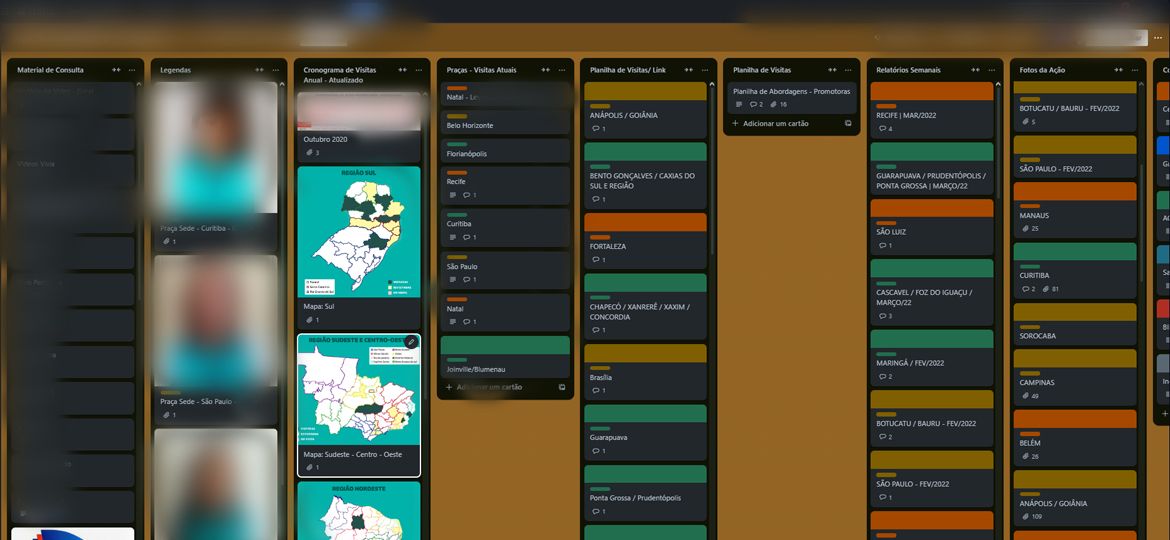Screen dimensions: 1170x540
Task: Collapse the Praças - Visitas Atuais list
Action: (x=545, y=70)
